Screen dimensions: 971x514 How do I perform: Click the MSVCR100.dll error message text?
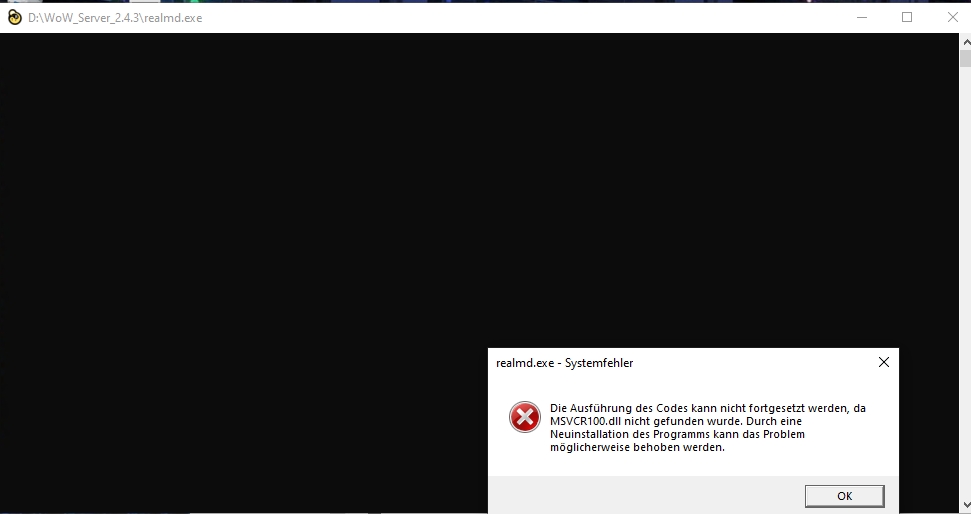pyautogui.click(x=708, y=427)
